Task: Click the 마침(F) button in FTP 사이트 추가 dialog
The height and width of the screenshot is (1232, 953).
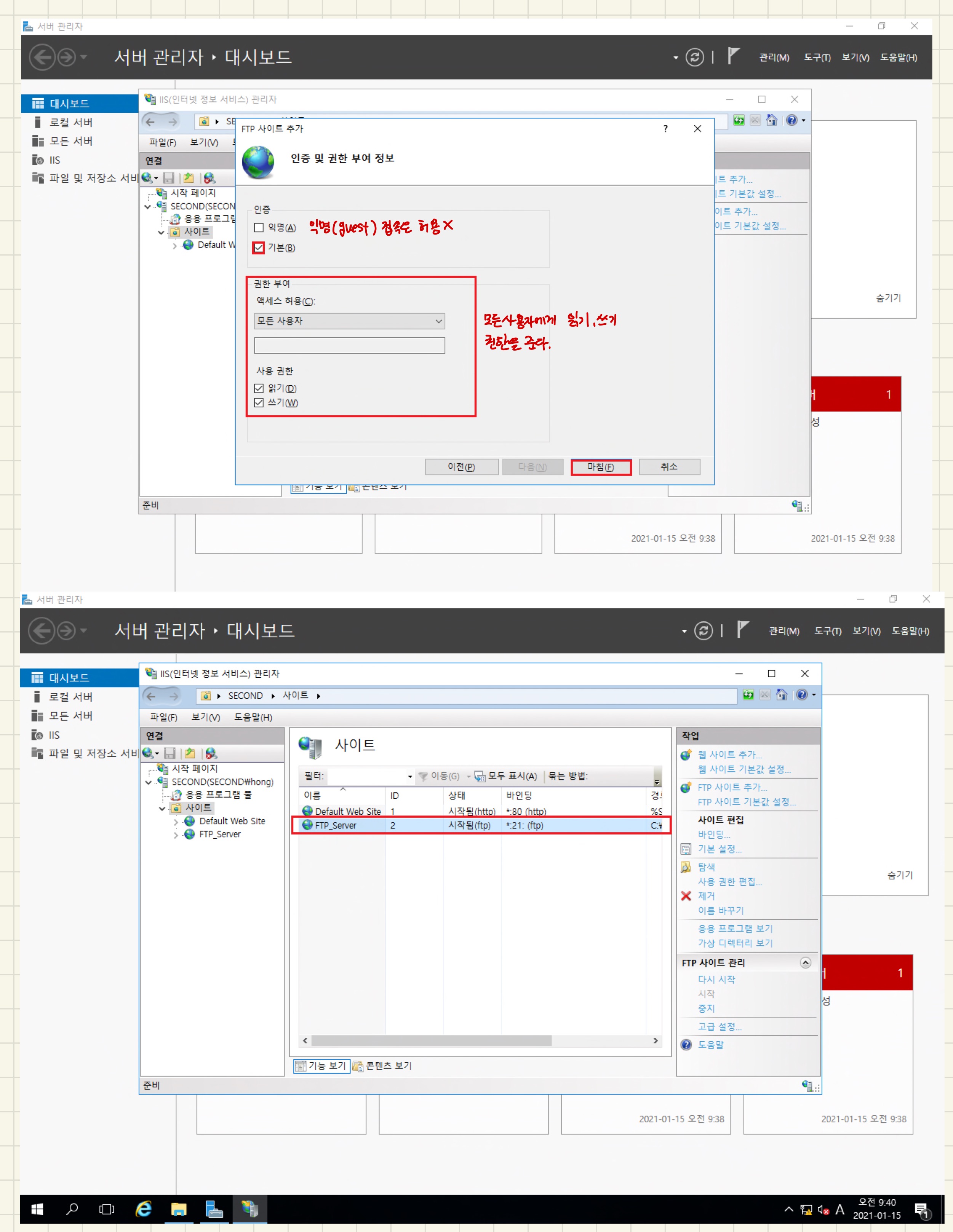Action: tap(601, 467)
